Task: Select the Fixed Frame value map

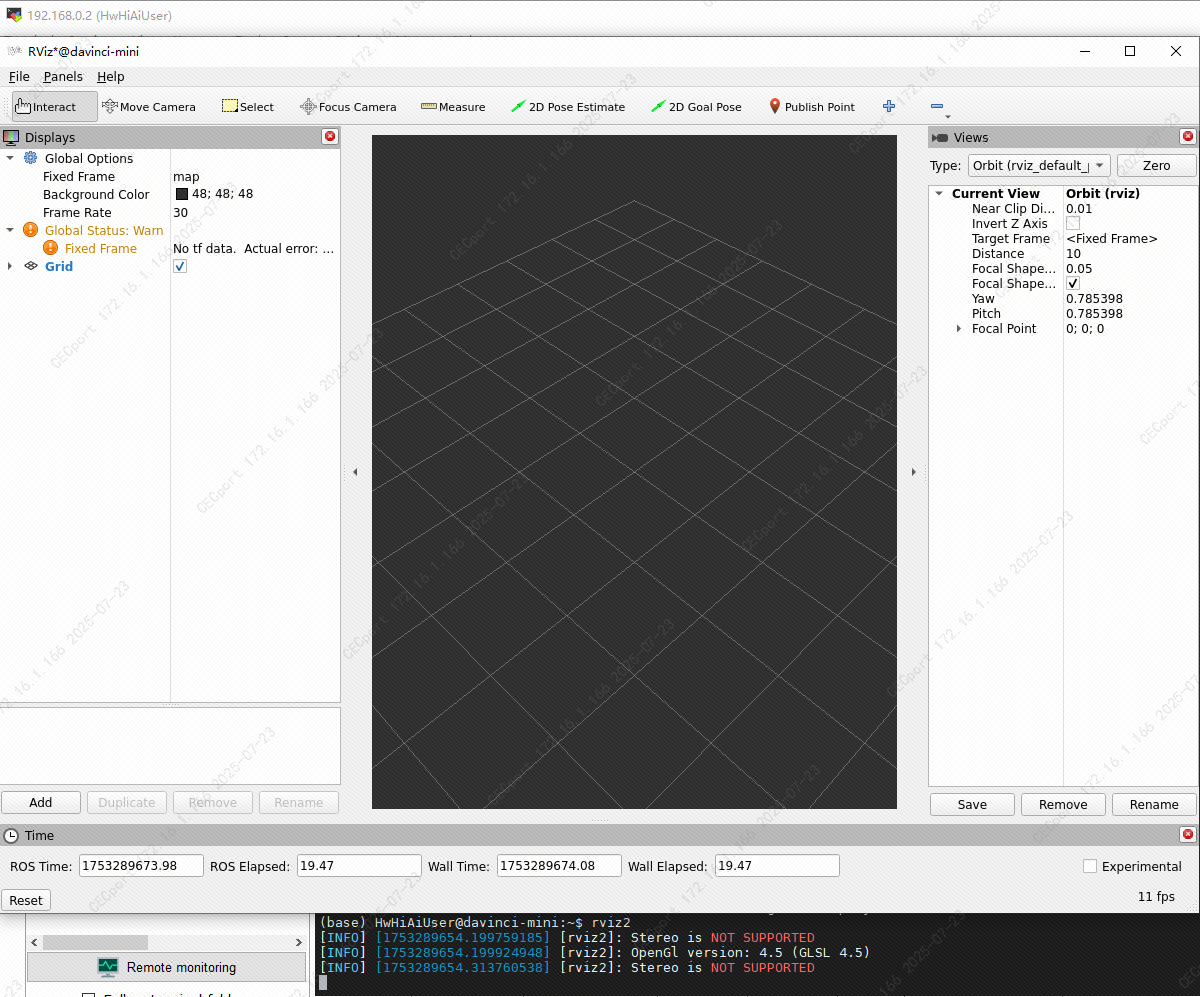Action: click(x=186, y=176)
